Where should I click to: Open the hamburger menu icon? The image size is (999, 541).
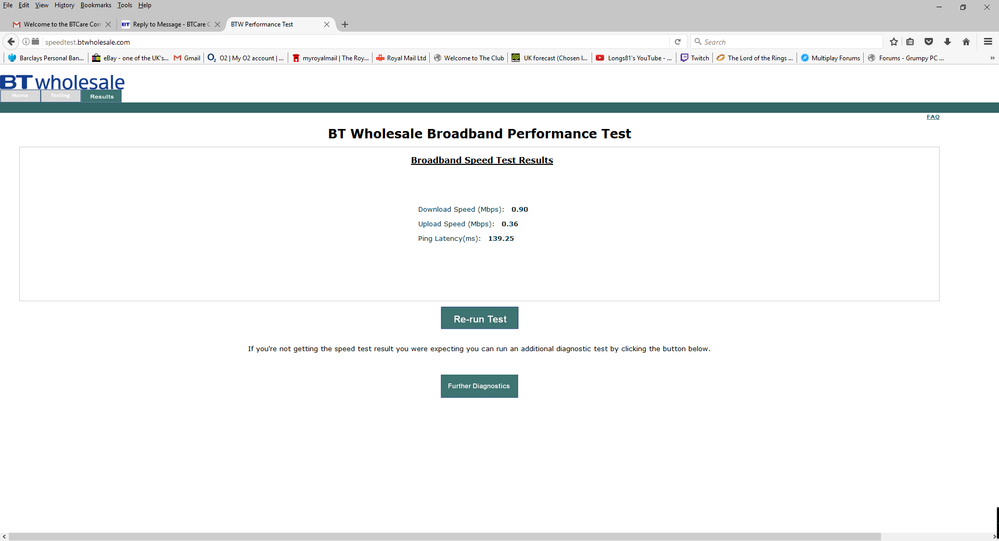[988, 42]
